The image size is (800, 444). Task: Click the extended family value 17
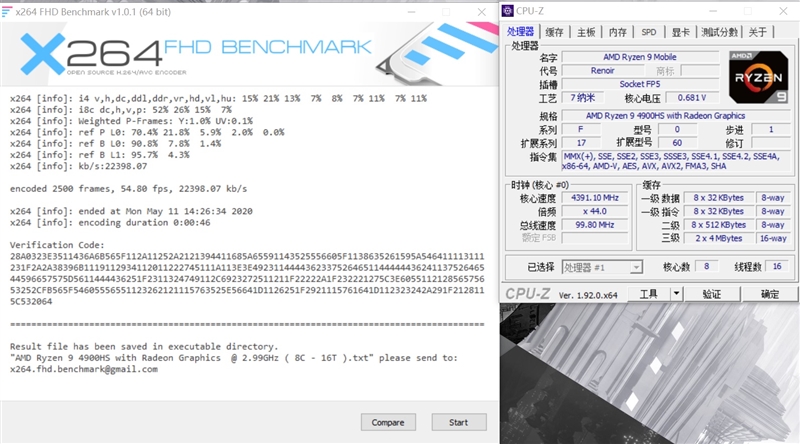[x=582, y=143]
